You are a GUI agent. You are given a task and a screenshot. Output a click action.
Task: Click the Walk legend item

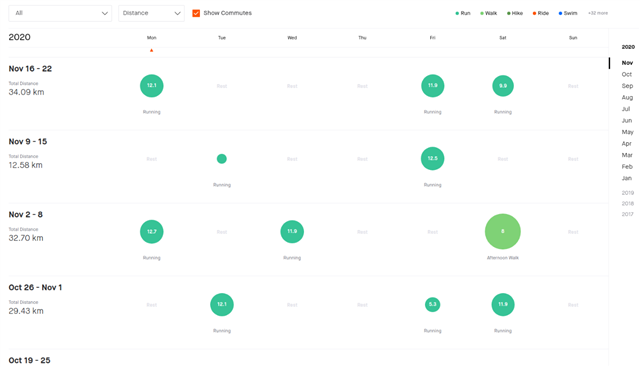point(489,13)
